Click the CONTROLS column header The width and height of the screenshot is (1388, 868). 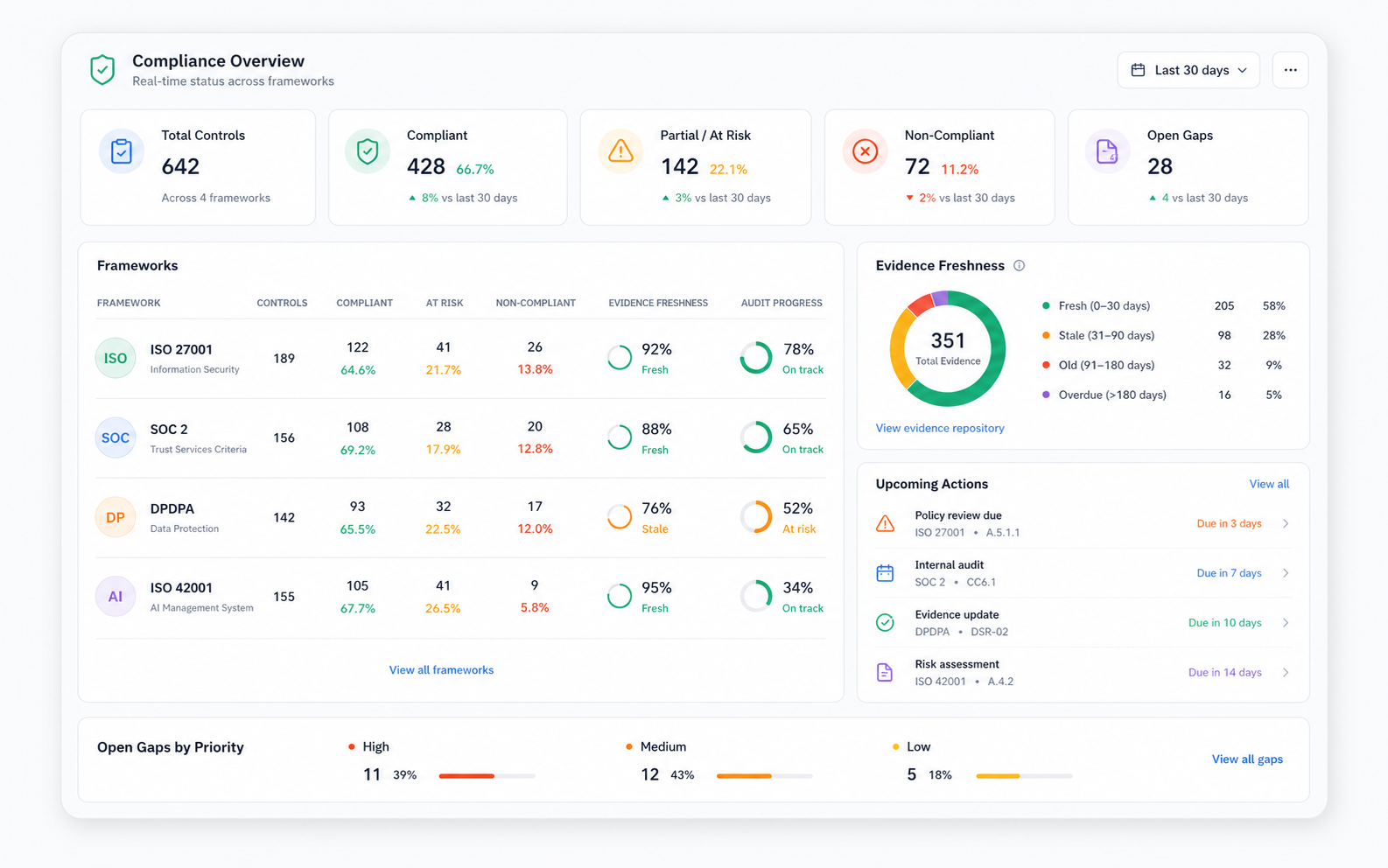[282, 303]
